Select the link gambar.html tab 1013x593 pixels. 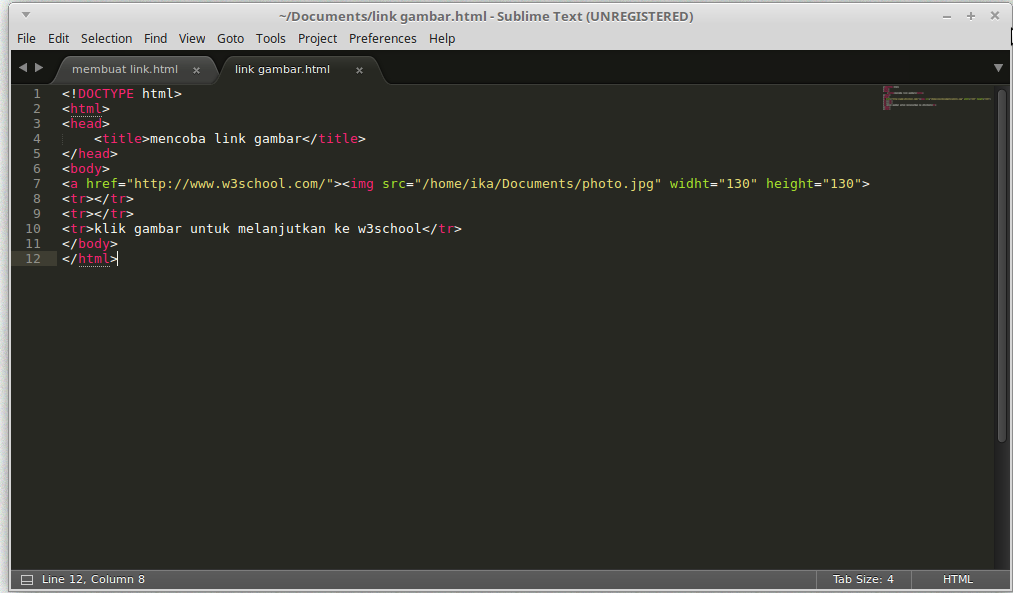click(x=282, y=69)
